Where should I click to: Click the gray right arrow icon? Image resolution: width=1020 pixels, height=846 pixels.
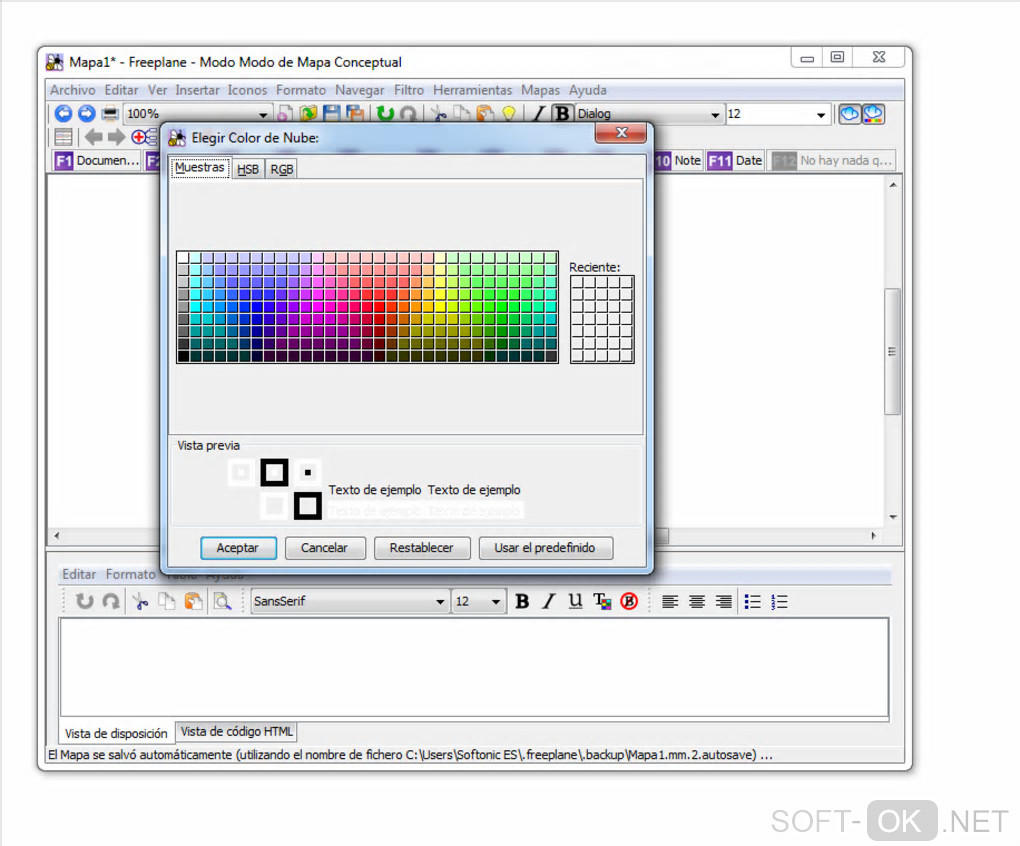tap(116, 137)
